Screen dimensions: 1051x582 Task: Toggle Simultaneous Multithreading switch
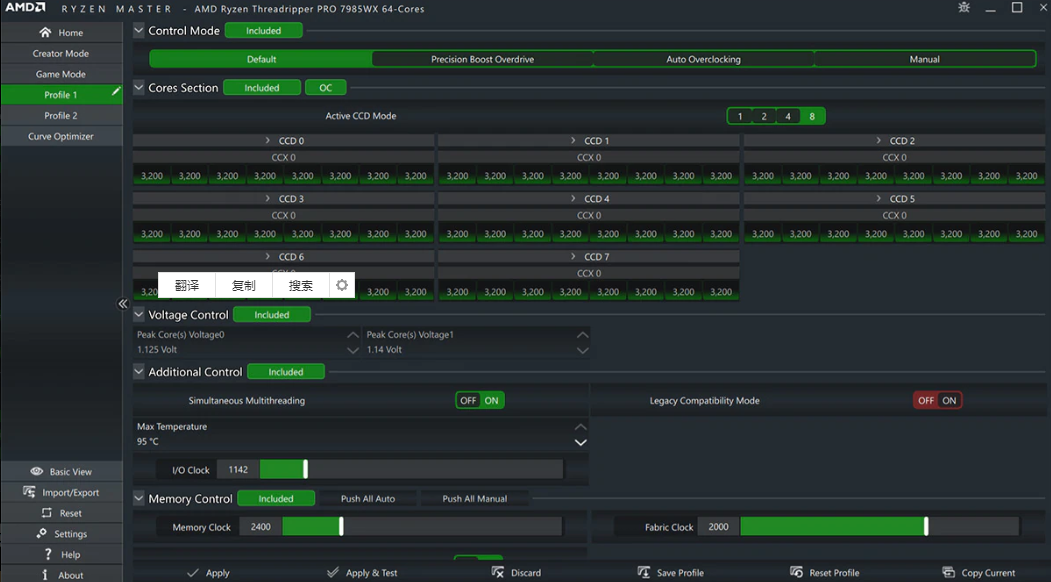coord(480,400)
